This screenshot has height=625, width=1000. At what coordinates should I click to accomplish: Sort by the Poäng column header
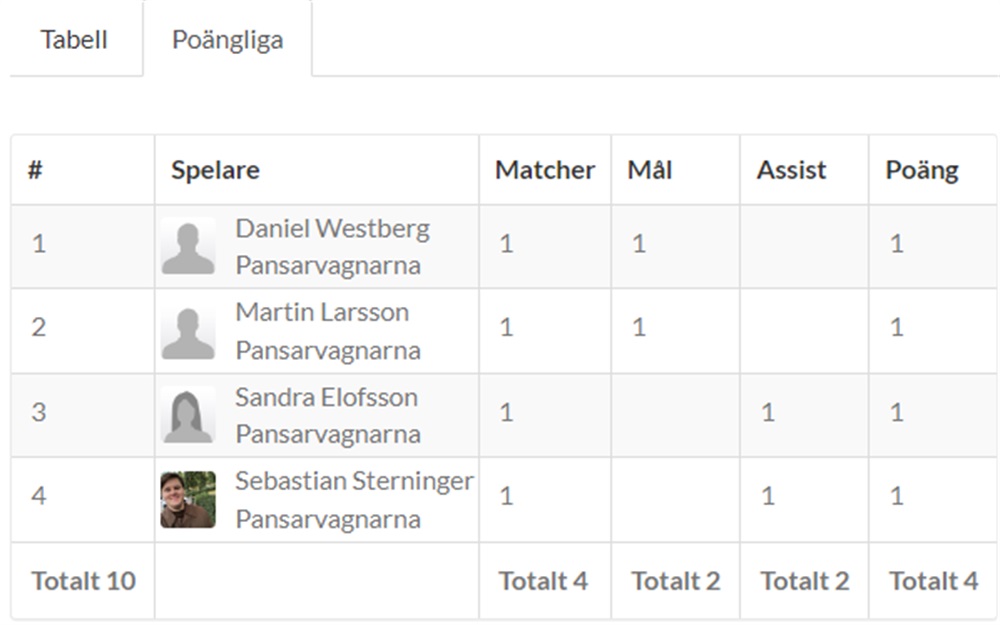coord(922,170)
